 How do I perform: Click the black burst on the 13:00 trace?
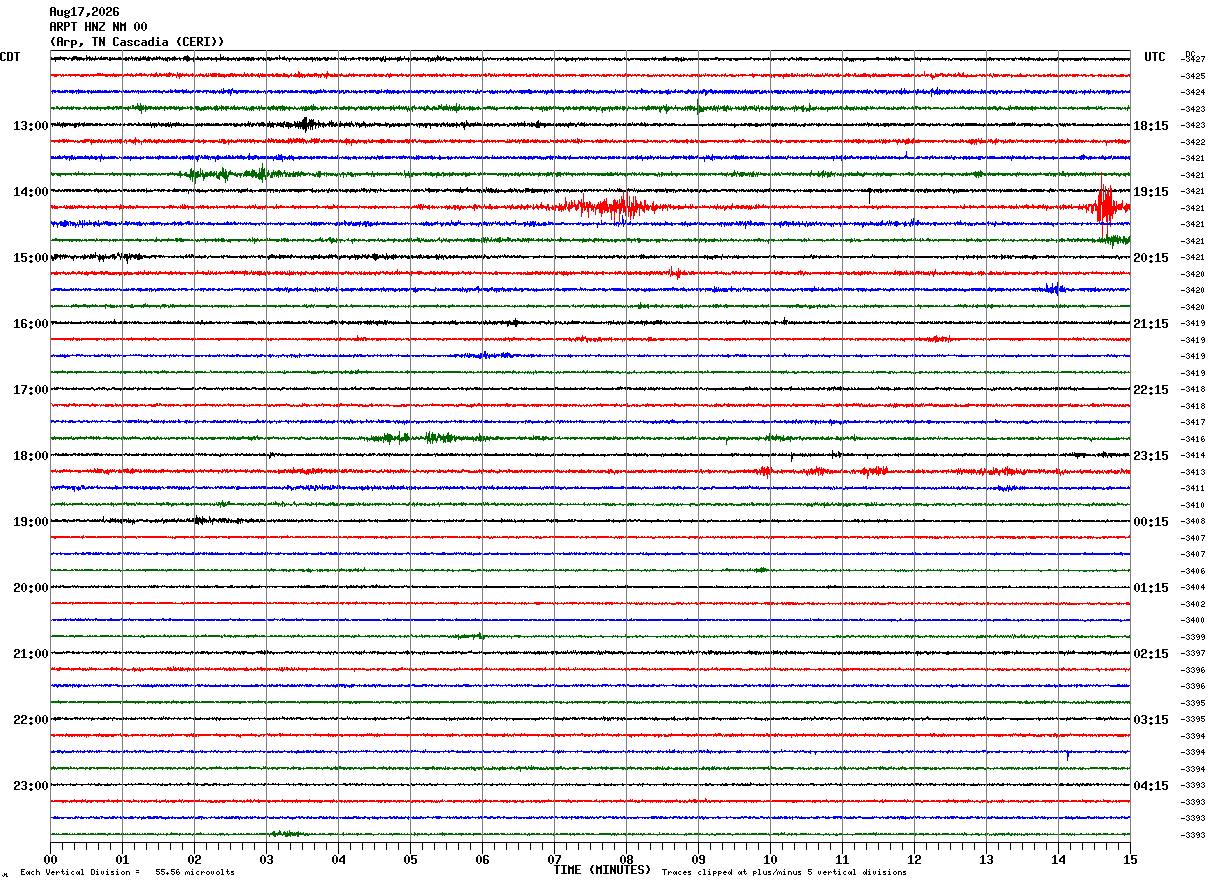point(304,124)
